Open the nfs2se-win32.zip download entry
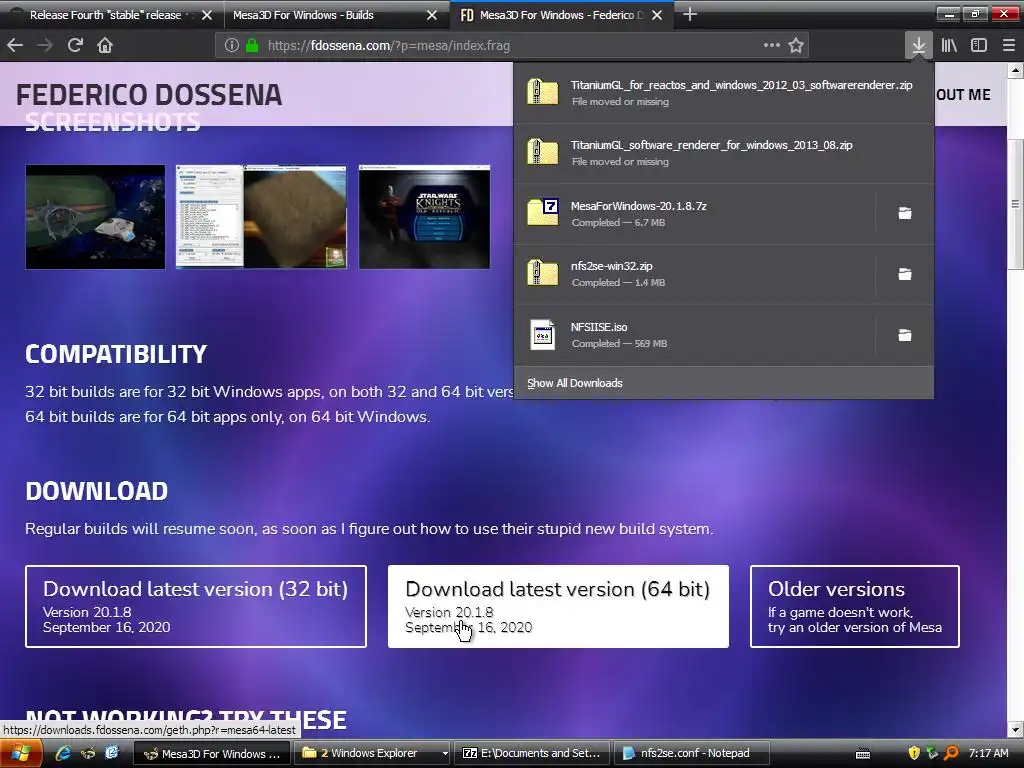 (x=694, y=274)
